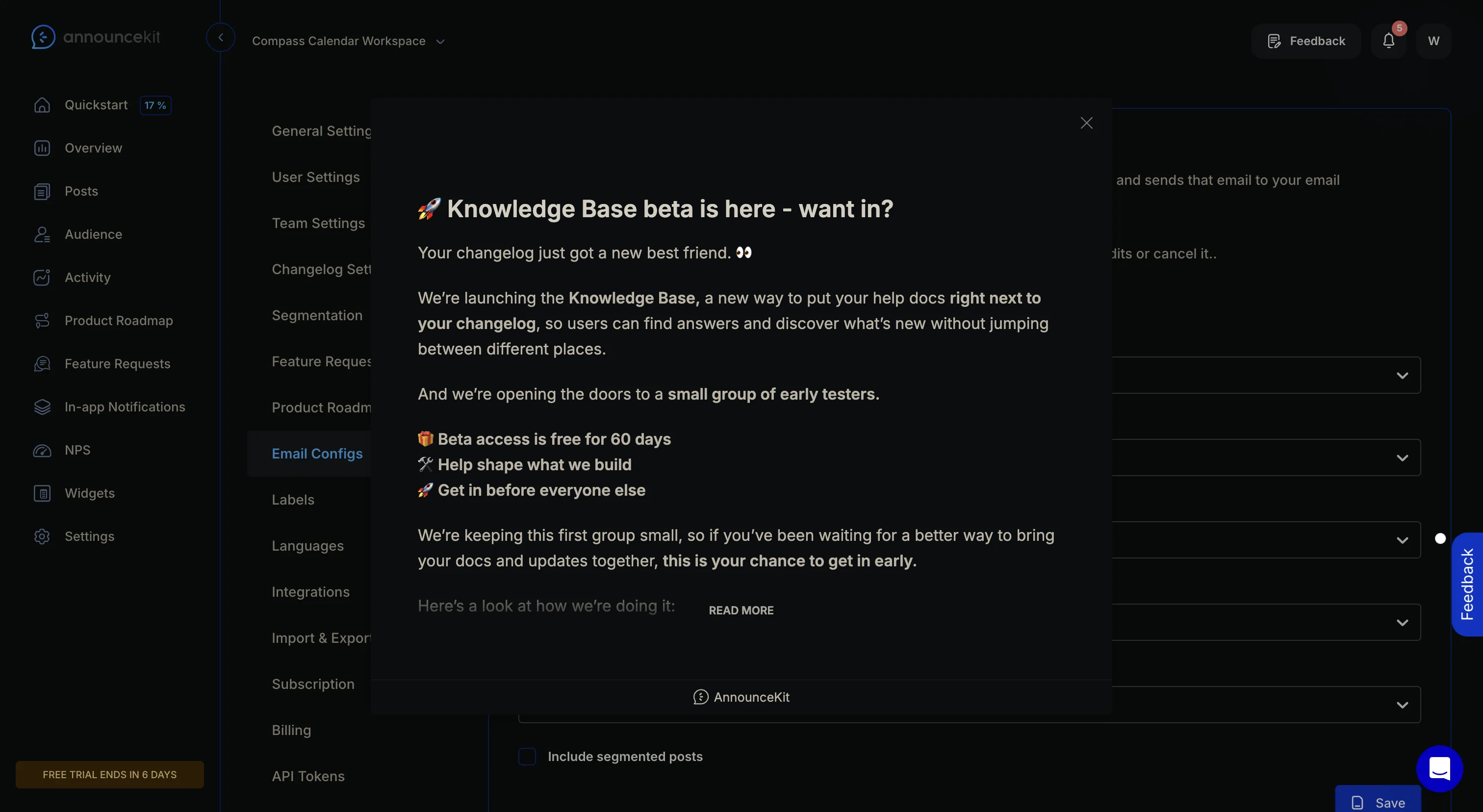Screen dimensions: 1483x812
Task: Go to Team Settings
Action: (318, 223)
